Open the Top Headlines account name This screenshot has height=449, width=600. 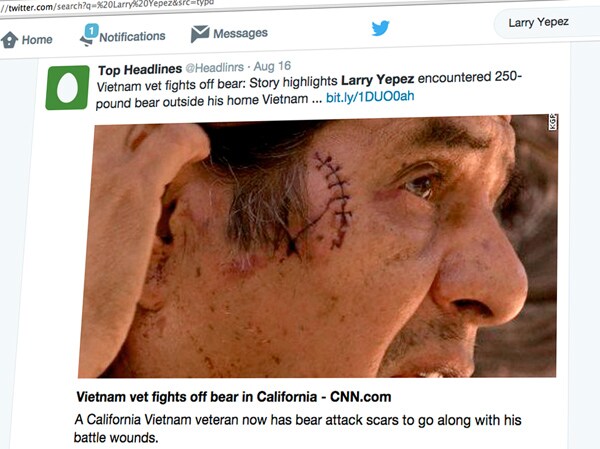point(139,70)
